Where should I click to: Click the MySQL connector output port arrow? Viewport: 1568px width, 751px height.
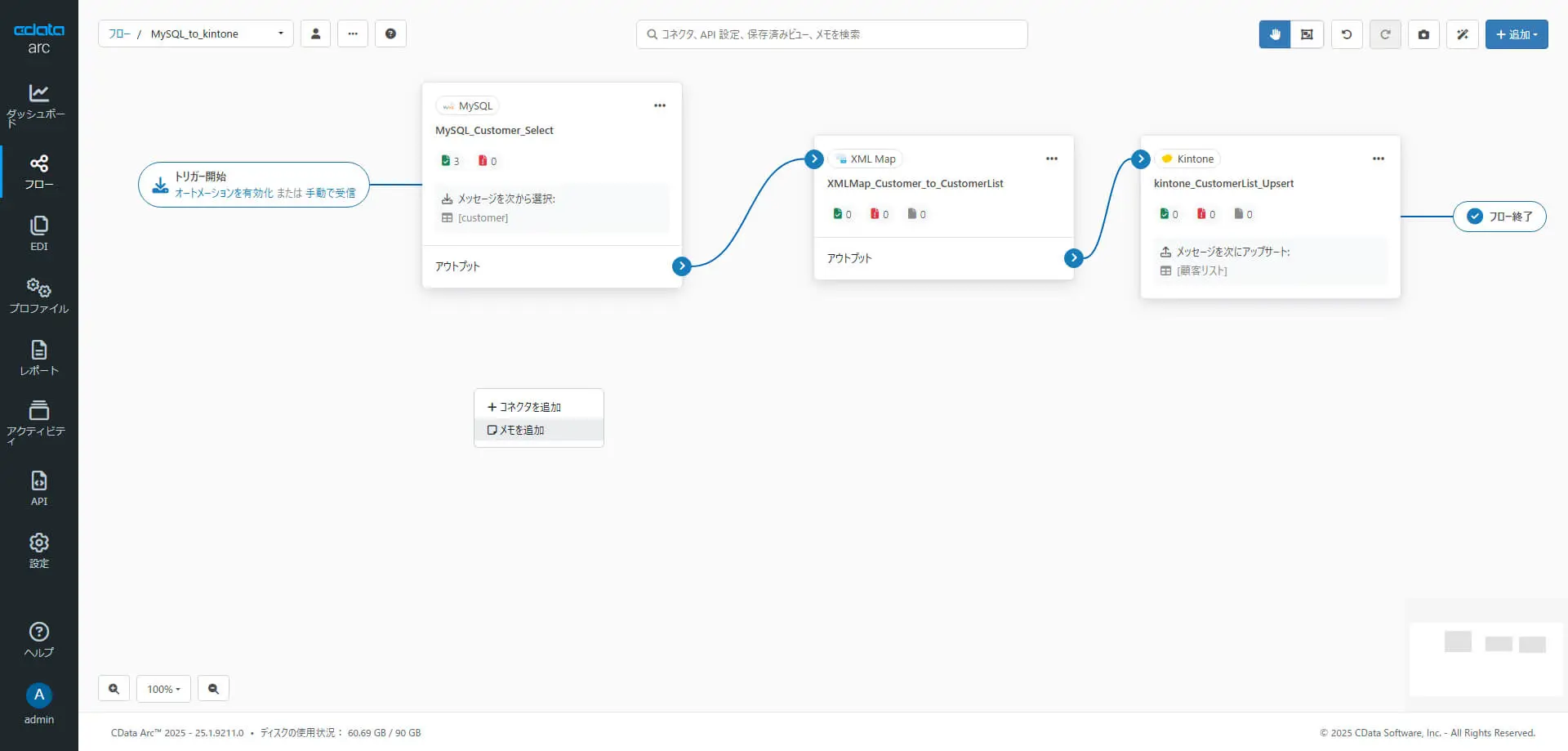pyautogui.click(x=682, y=266)
